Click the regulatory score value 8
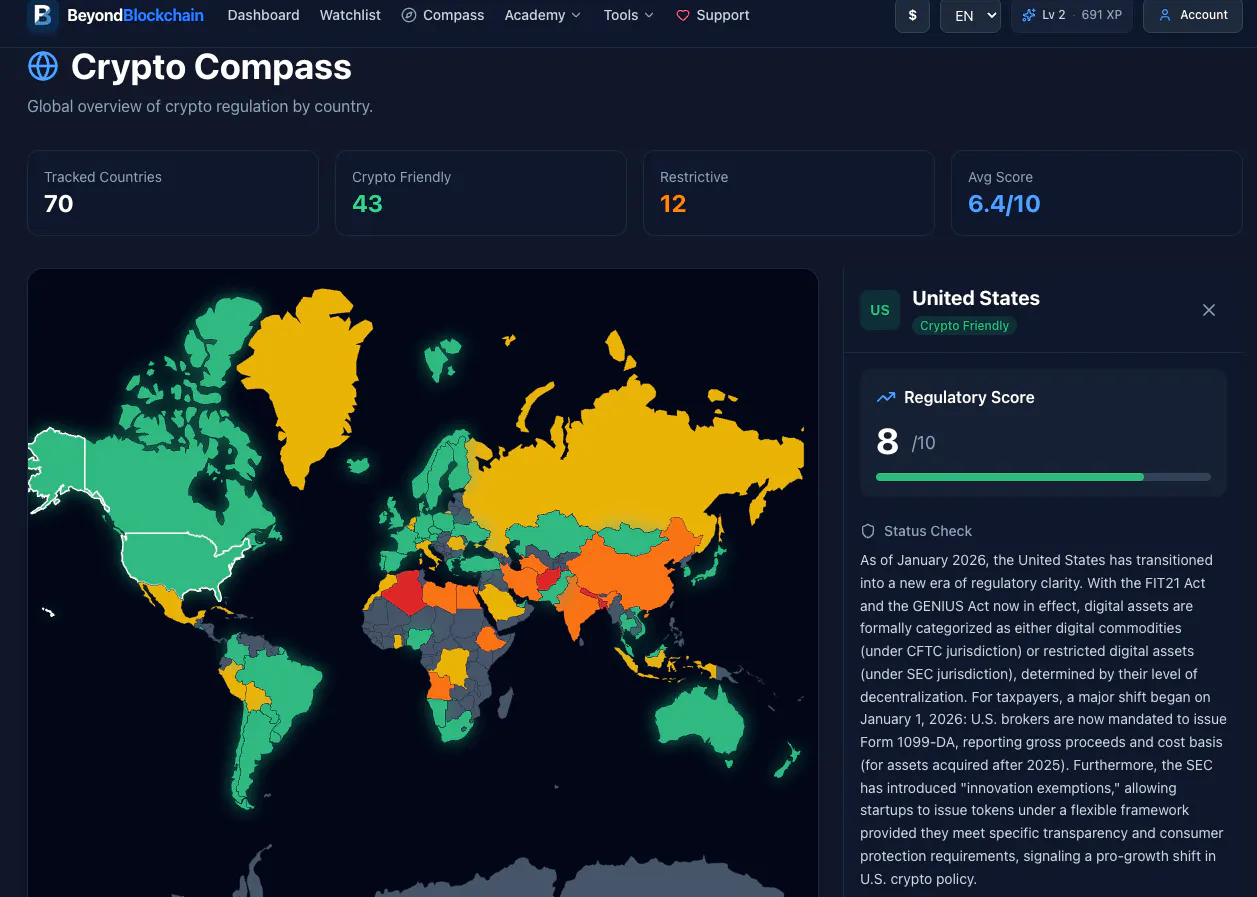1257x897 pixels. (x=887, y=441)
